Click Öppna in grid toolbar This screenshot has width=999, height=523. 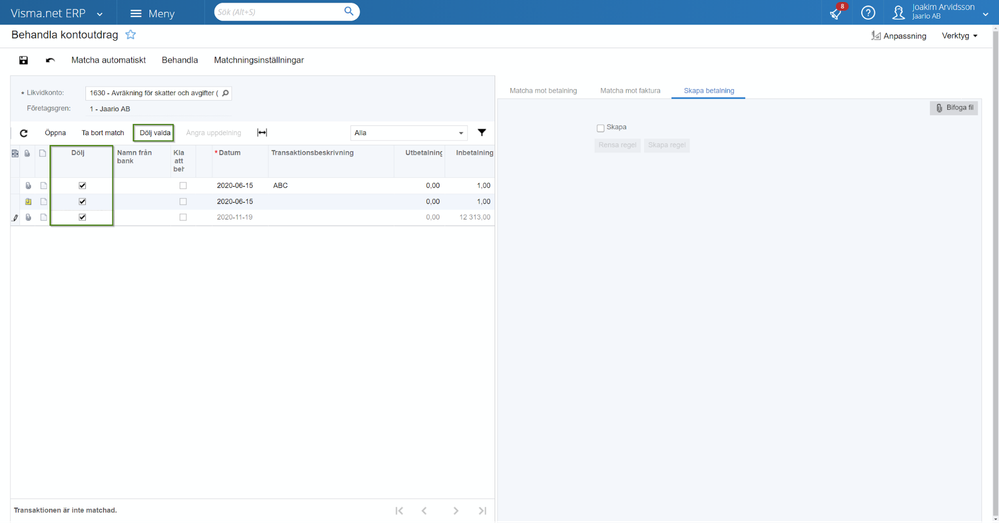coord(55,133)
